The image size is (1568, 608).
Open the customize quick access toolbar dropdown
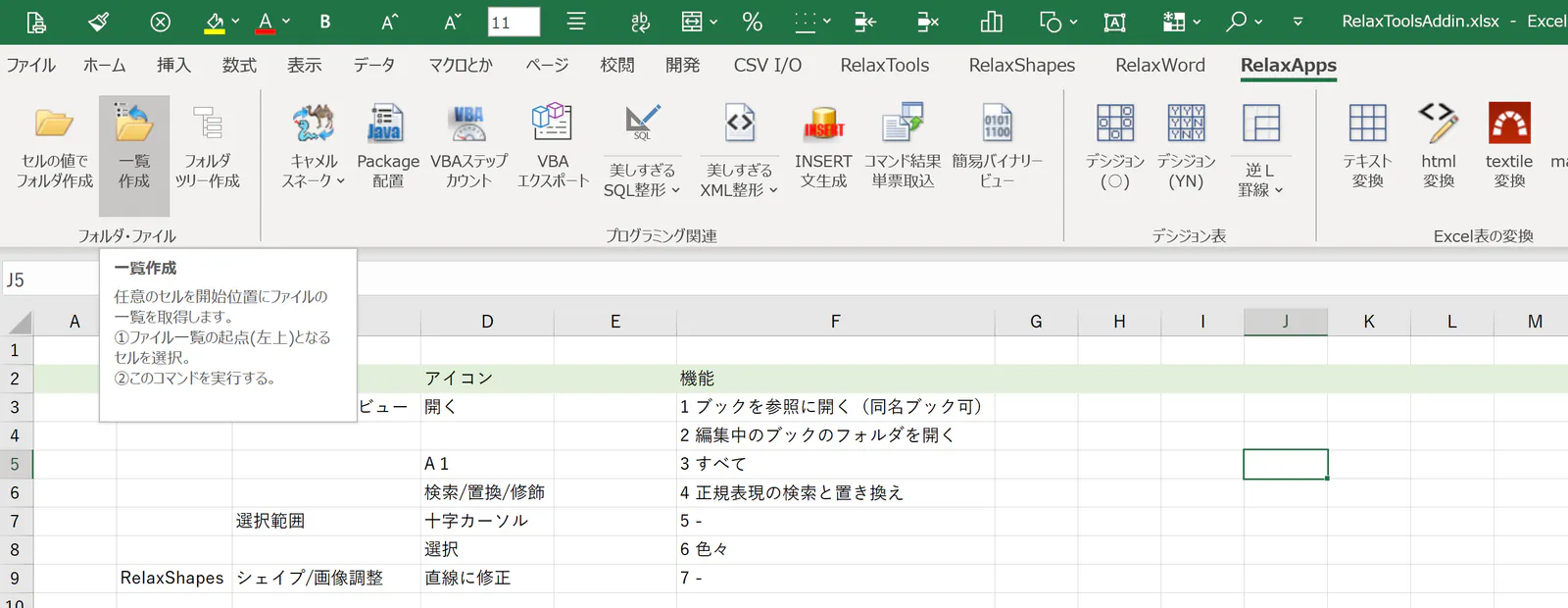(1298, 22)
